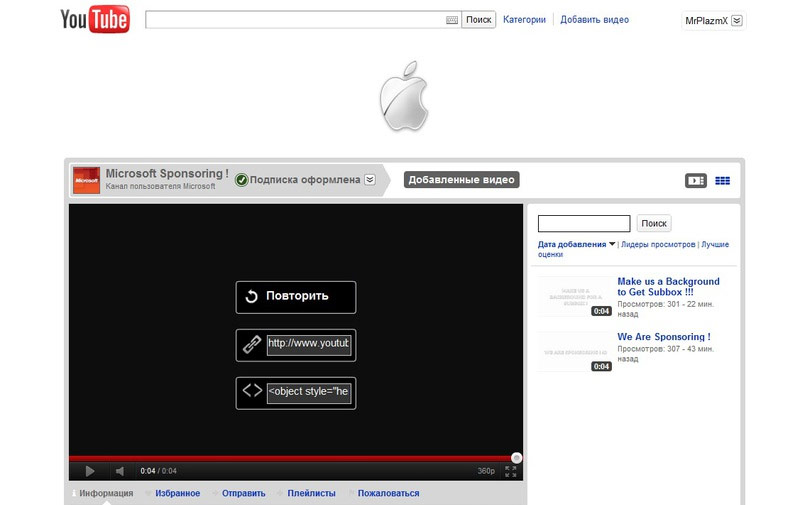
Task: Select the video URL text field
Action: tap(309, 344)
